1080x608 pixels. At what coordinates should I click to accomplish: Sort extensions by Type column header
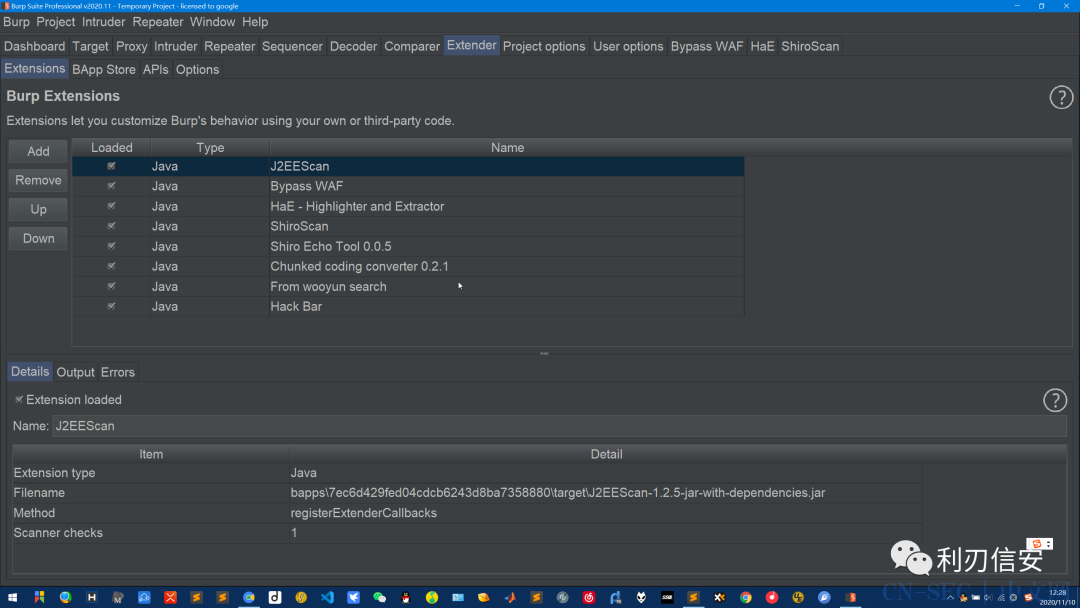coord(210,147)
